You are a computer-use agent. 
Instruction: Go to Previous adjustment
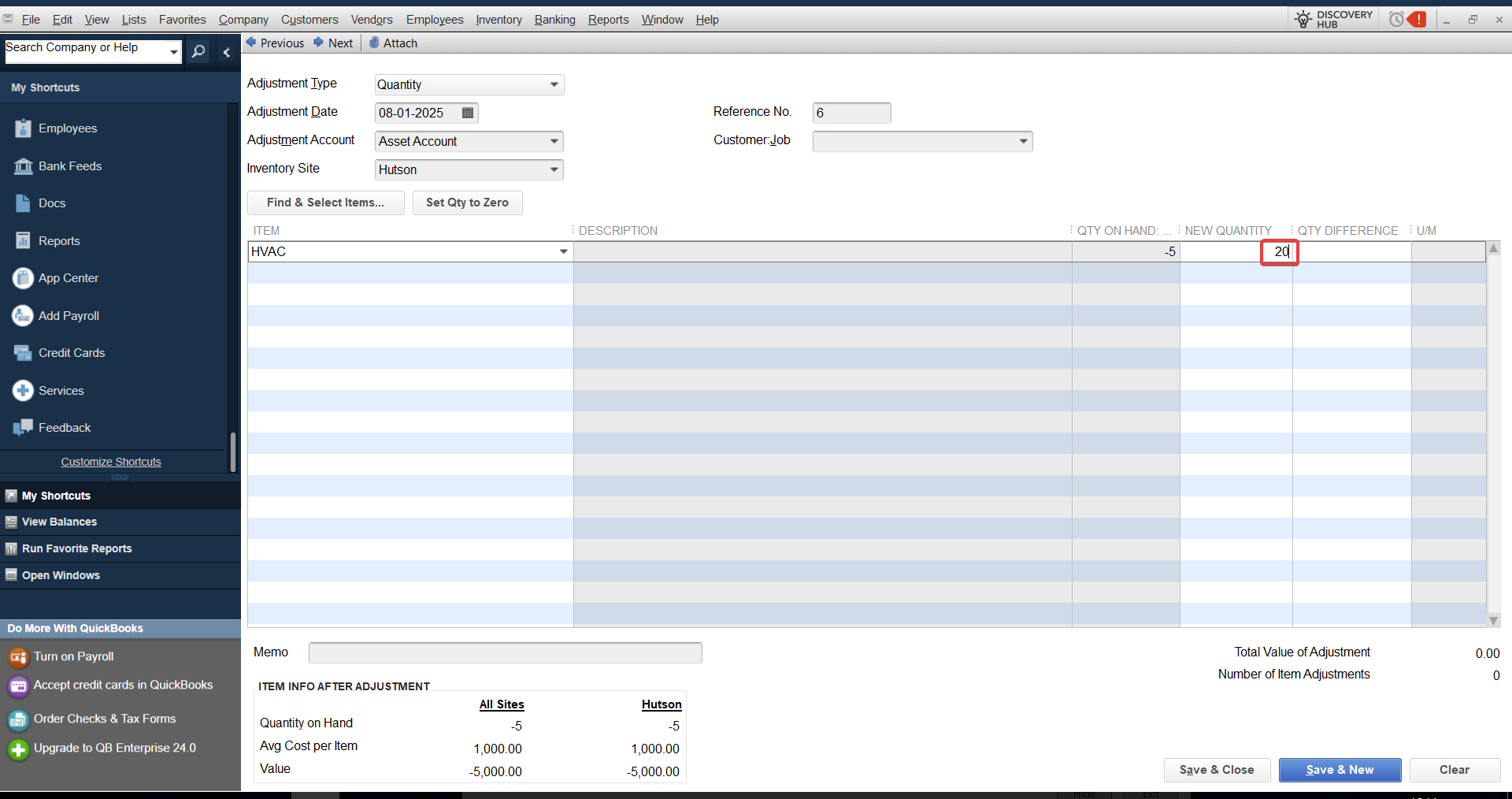coord(275,43)
